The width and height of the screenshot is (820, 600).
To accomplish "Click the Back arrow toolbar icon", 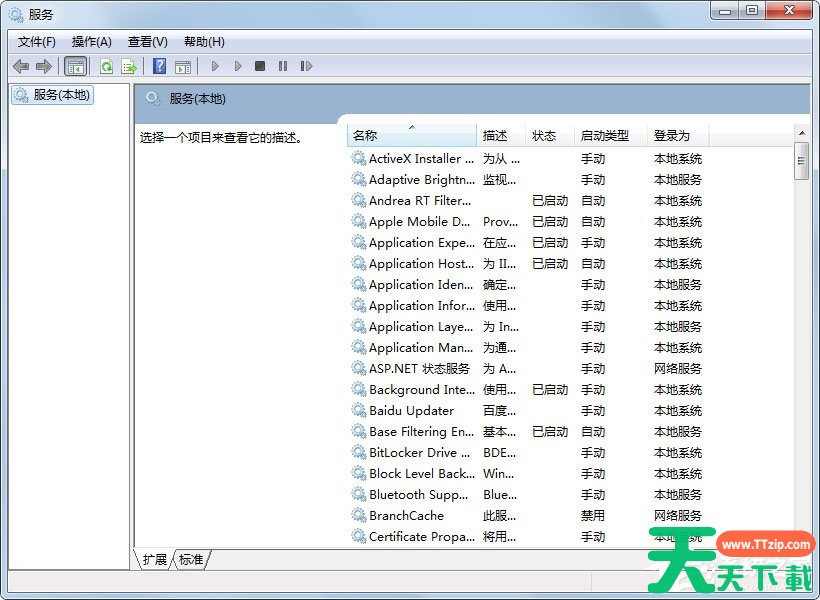I will pyautogui.click(x=21, y=66).
